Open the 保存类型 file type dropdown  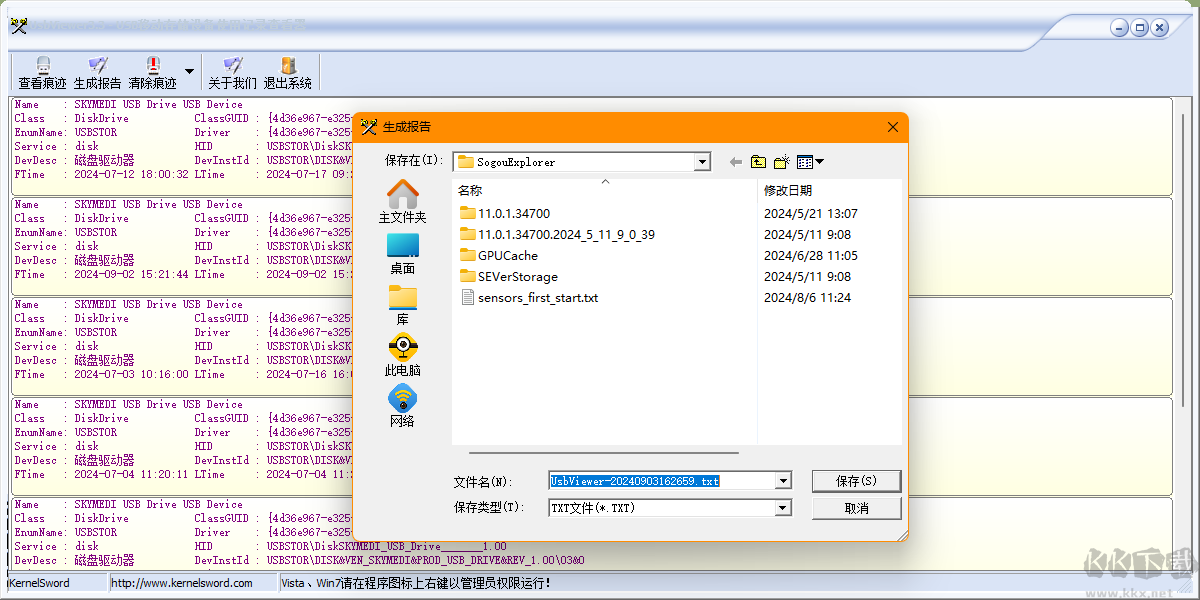(782, 507)
